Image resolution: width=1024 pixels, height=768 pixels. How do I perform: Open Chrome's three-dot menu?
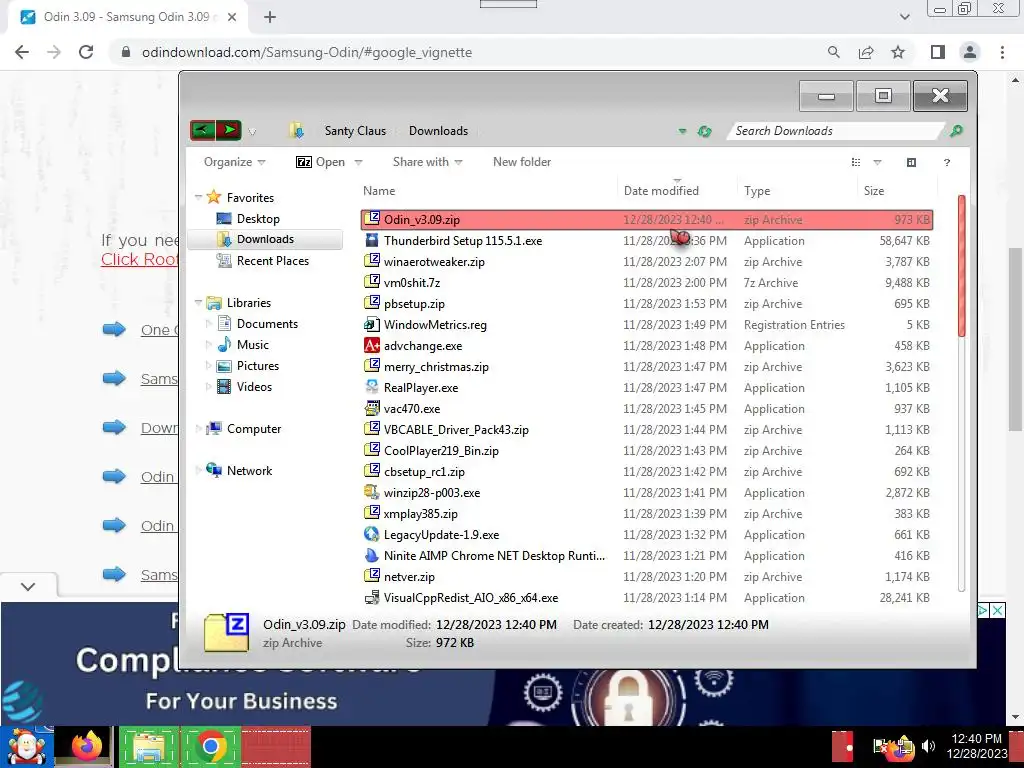1002,52
